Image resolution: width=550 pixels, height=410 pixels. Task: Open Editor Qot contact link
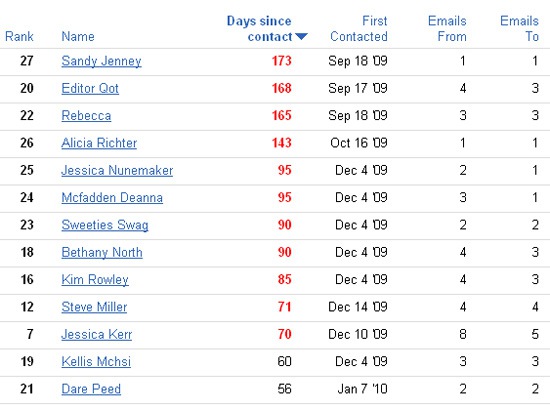tap(90, 88)
